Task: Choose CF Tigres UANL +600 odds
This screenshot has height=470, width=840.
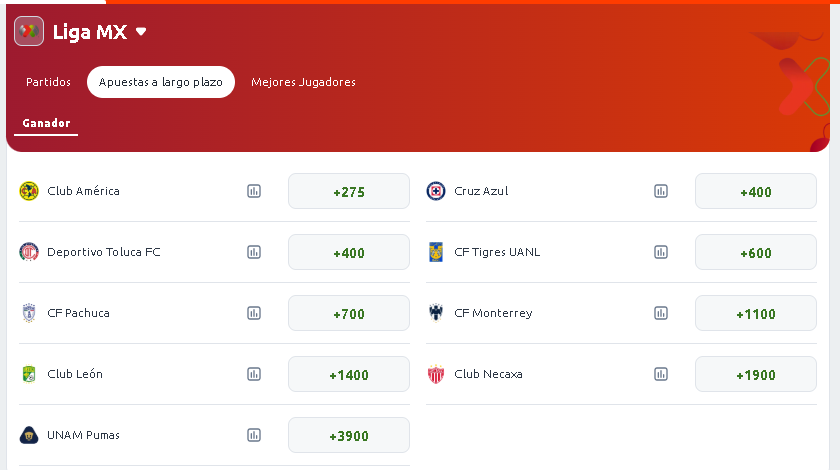Action: pos(756,252)
